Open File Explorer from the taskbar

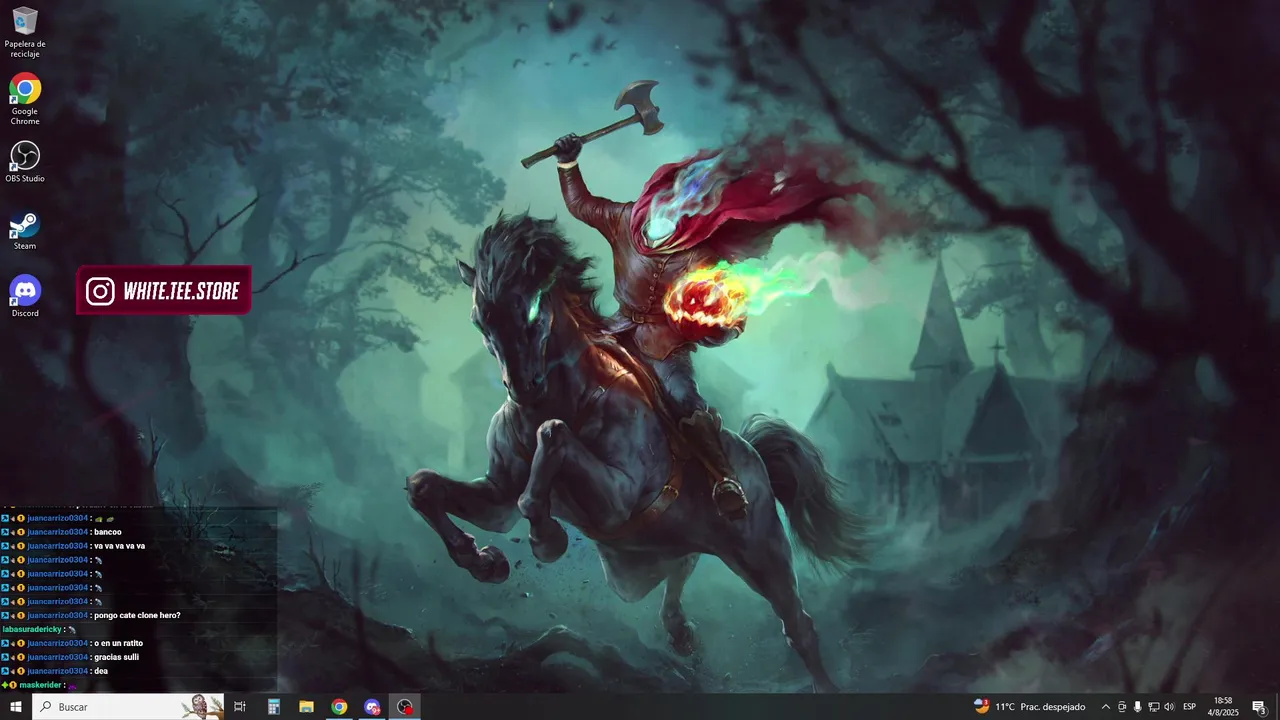click(x=306, y=707)
